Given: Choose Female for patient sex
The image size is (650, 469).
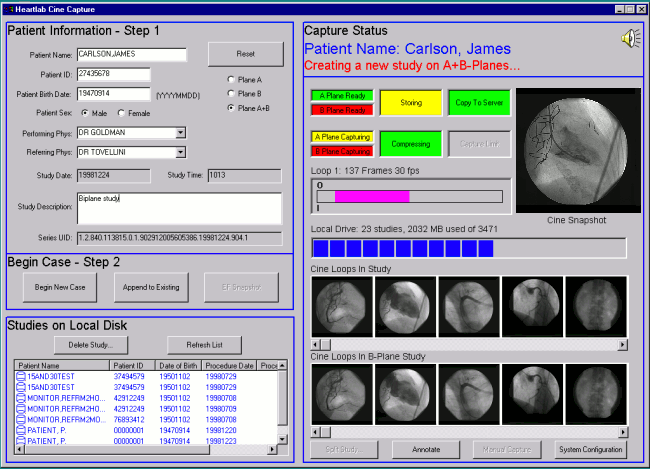Looking at the screenshot, I should tap(123, 113).
